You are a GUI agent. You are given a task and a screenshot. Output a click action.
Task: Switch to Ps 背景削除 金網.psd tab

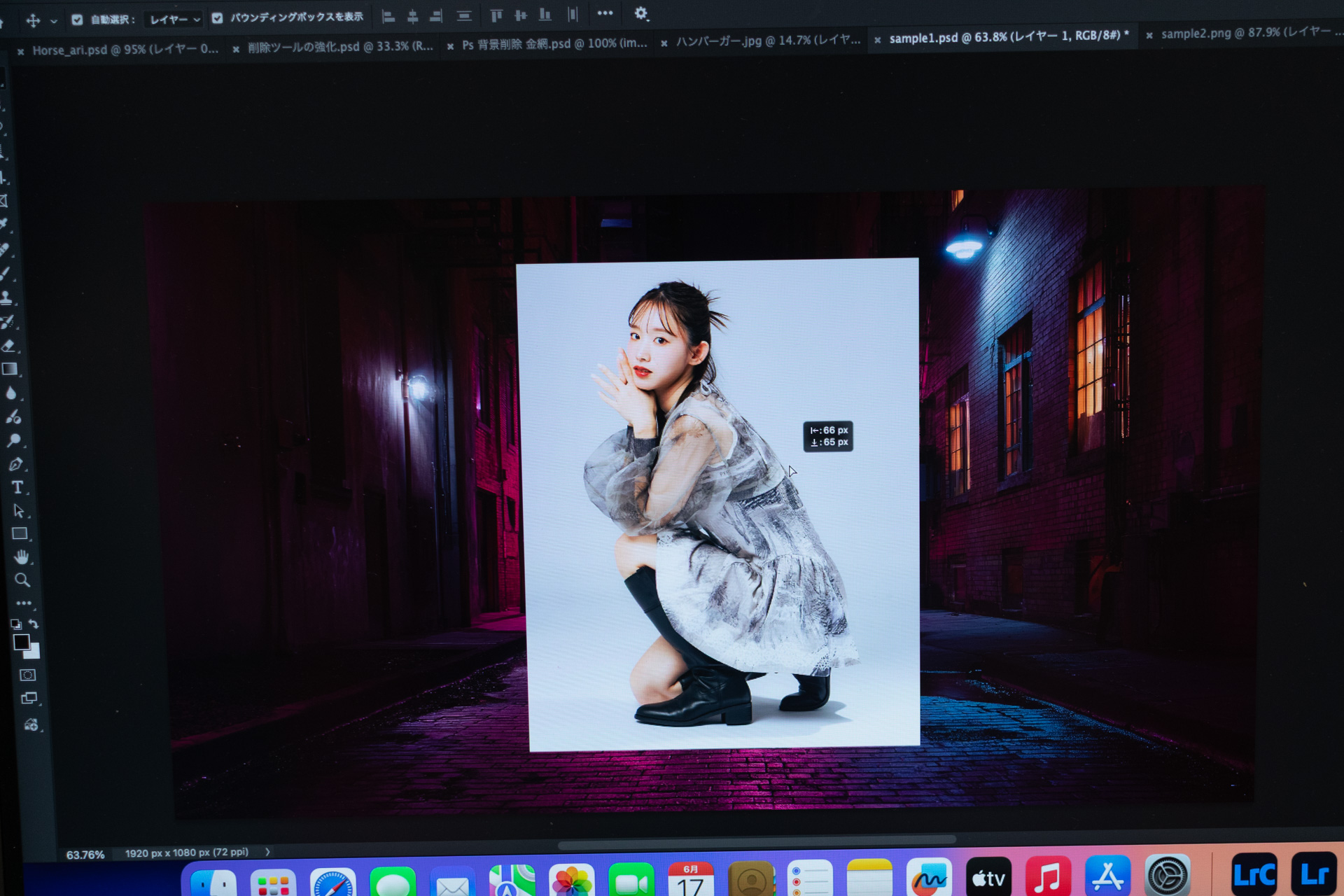(554, 44)
